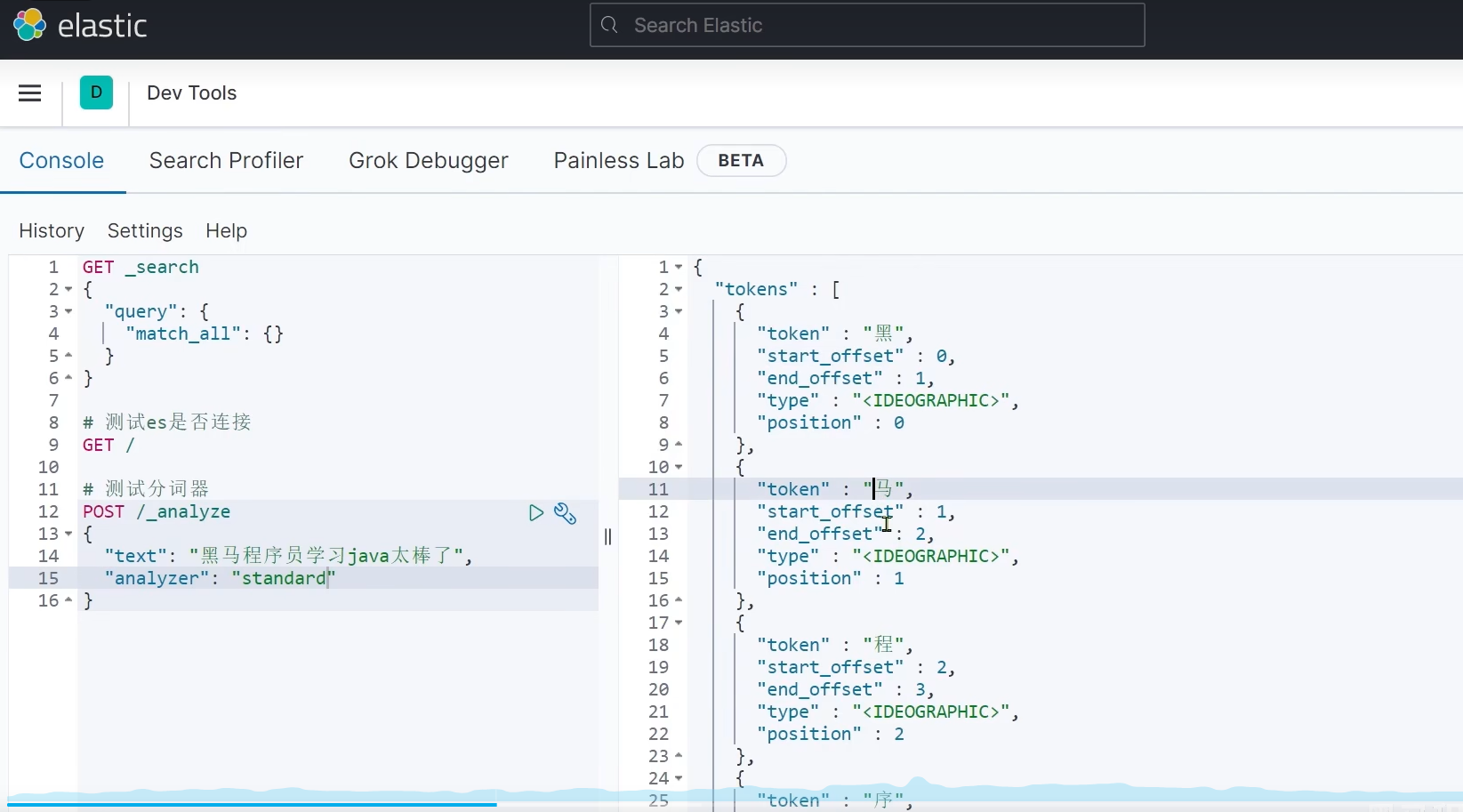This screenshot has width=1463, height=812.
Task: Open console Settings
Action: tap(145, 231)
